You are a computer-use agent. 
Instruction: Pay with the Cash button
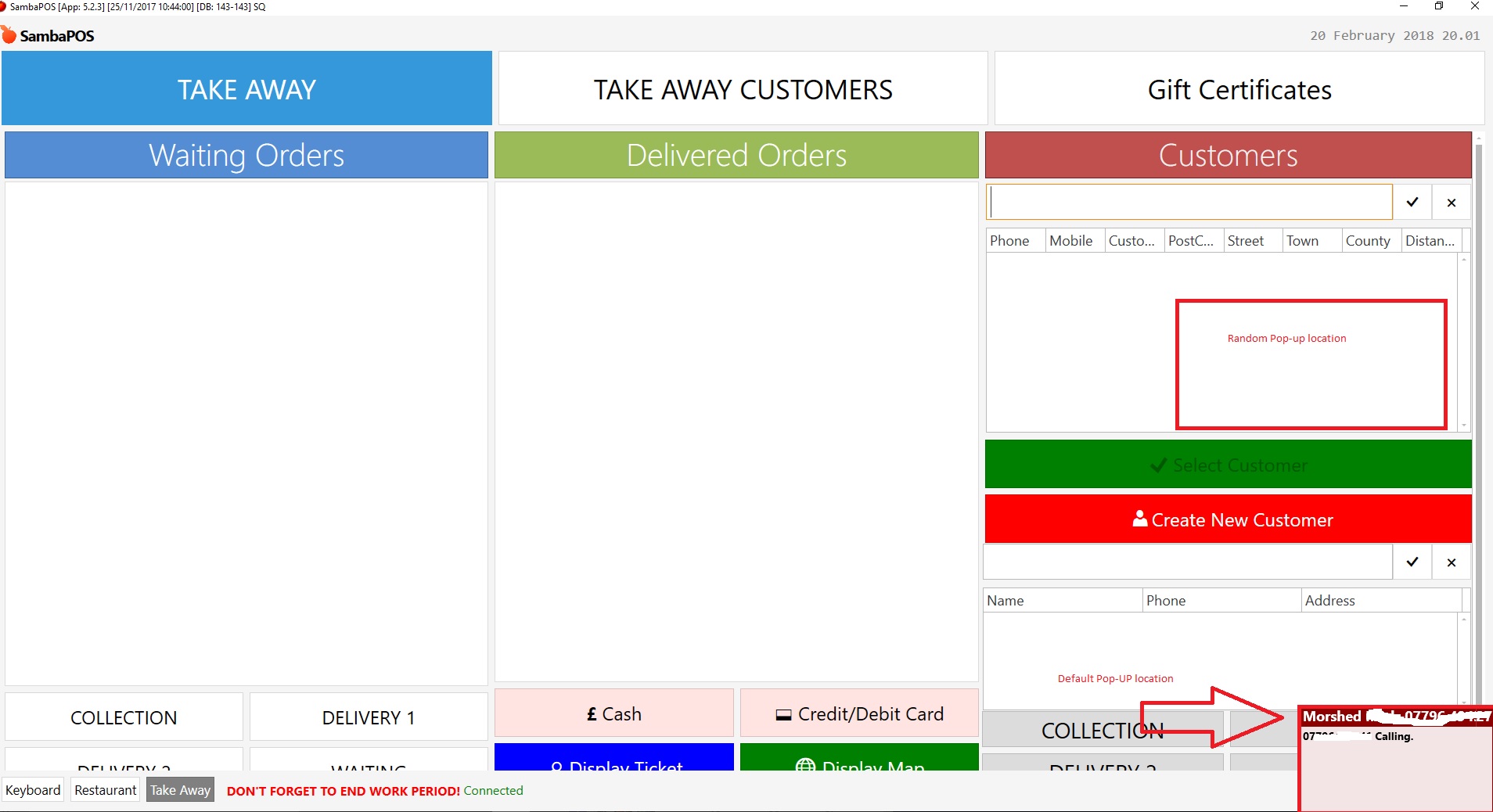pos(614,714)
